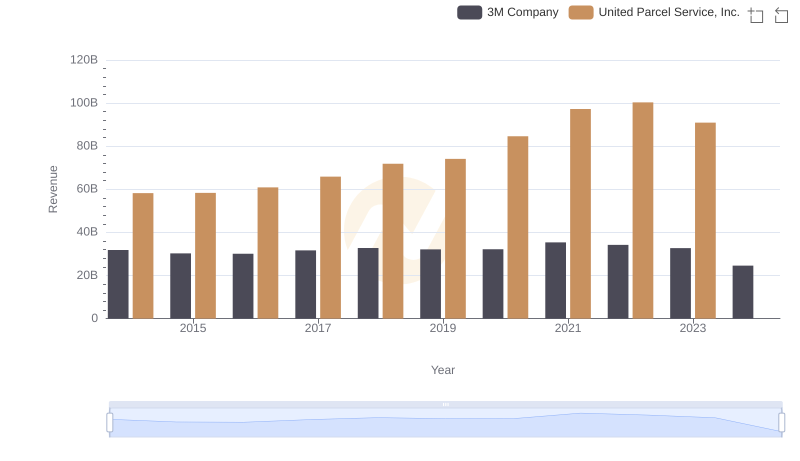Click the Revenue axis title
Viewport: 800px width, 461px height.
[53, 189]
